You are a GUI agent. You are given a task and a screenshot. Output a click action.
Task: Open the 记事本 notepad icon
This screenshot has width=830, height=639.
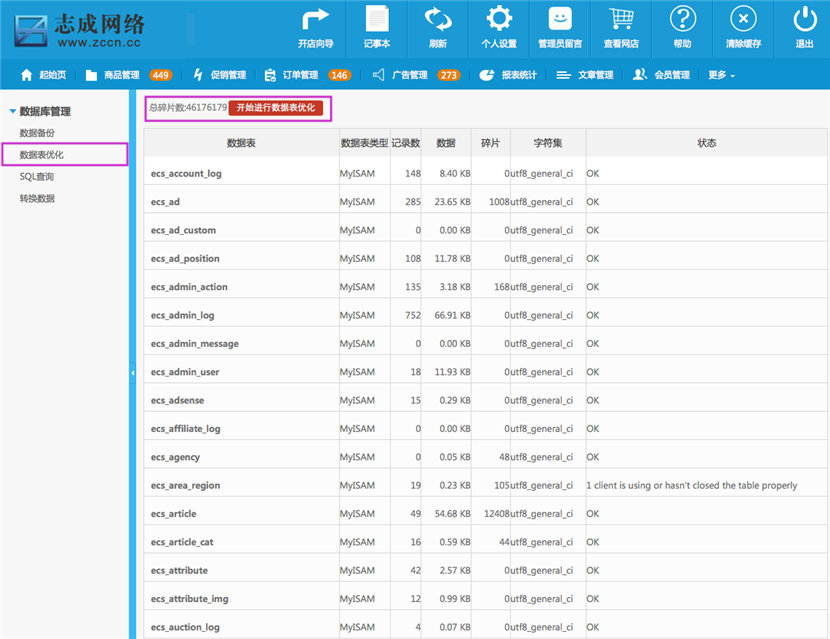377,19
